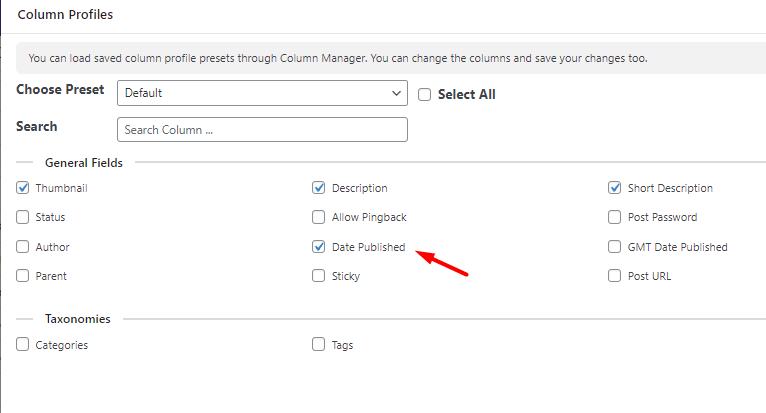Click the Date Published label text
The image size is (766, 413).
(x=368, y=247)
